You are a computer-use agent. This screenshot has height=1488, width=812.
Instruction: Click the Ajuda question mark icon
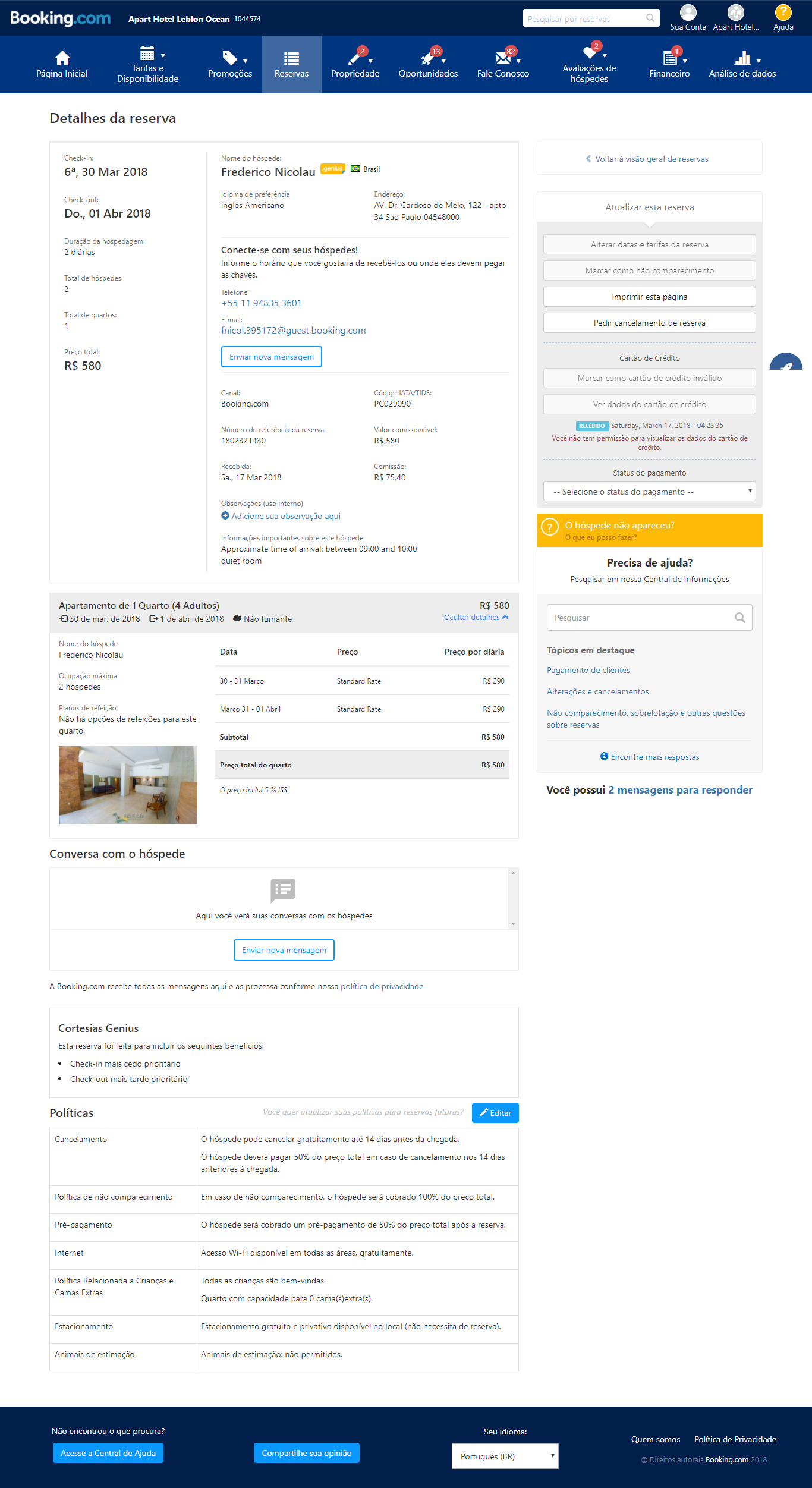click(783, 12)
